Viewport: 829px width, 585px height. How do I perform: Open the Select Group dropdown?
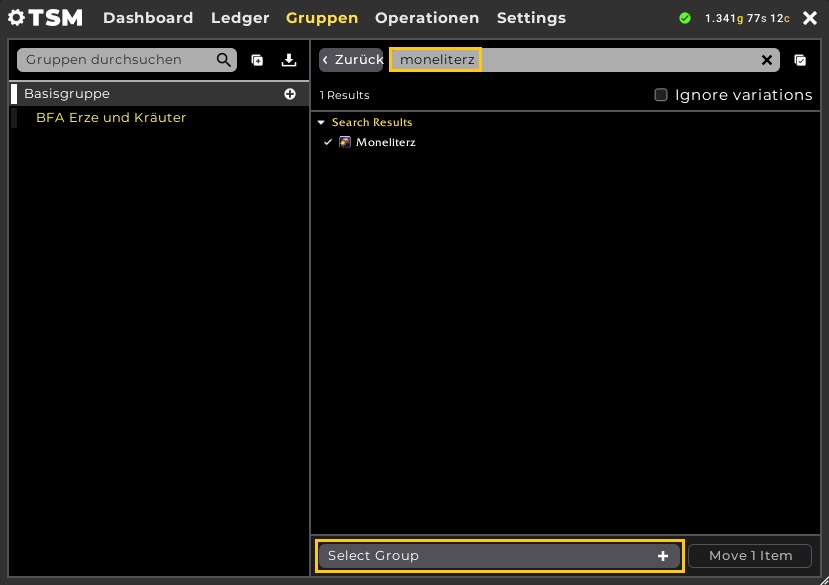(x=499, y=556)
